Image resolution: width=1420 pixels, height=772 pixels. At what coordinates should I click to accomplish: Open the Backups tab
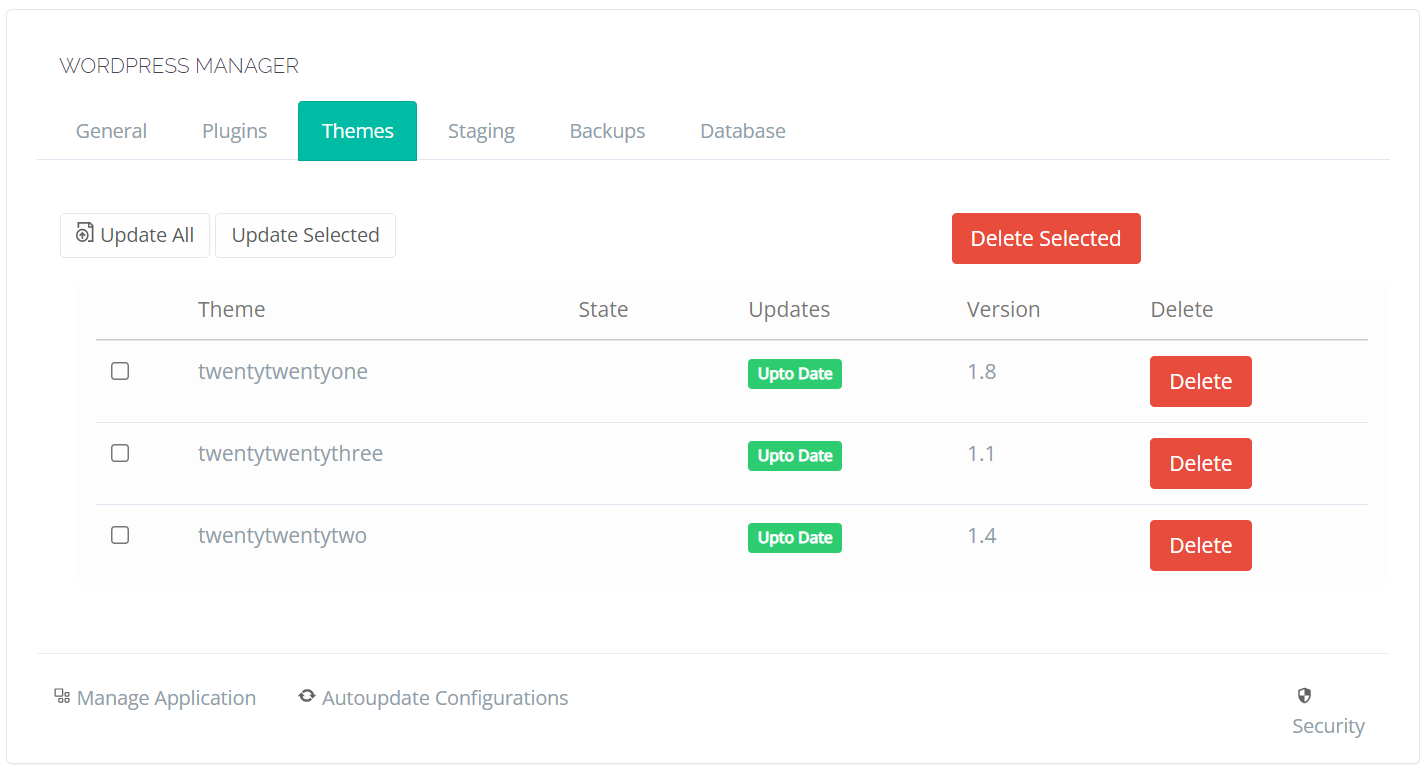coord(608,131)
